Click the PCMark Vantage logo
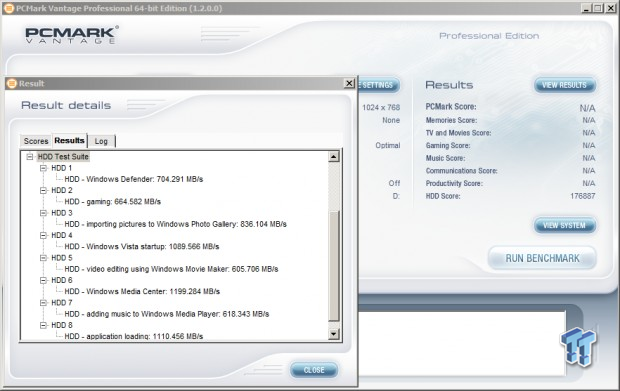 click(71, 35)
